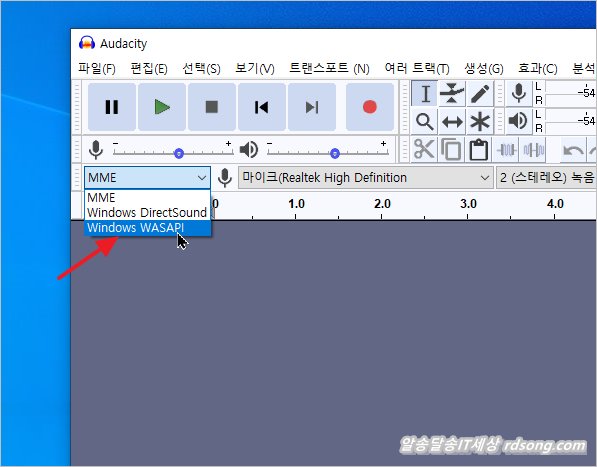Viewport: 597px width, 467px height.
Task: Choose Windows DirectSound from host list
Action: point(147,212)
